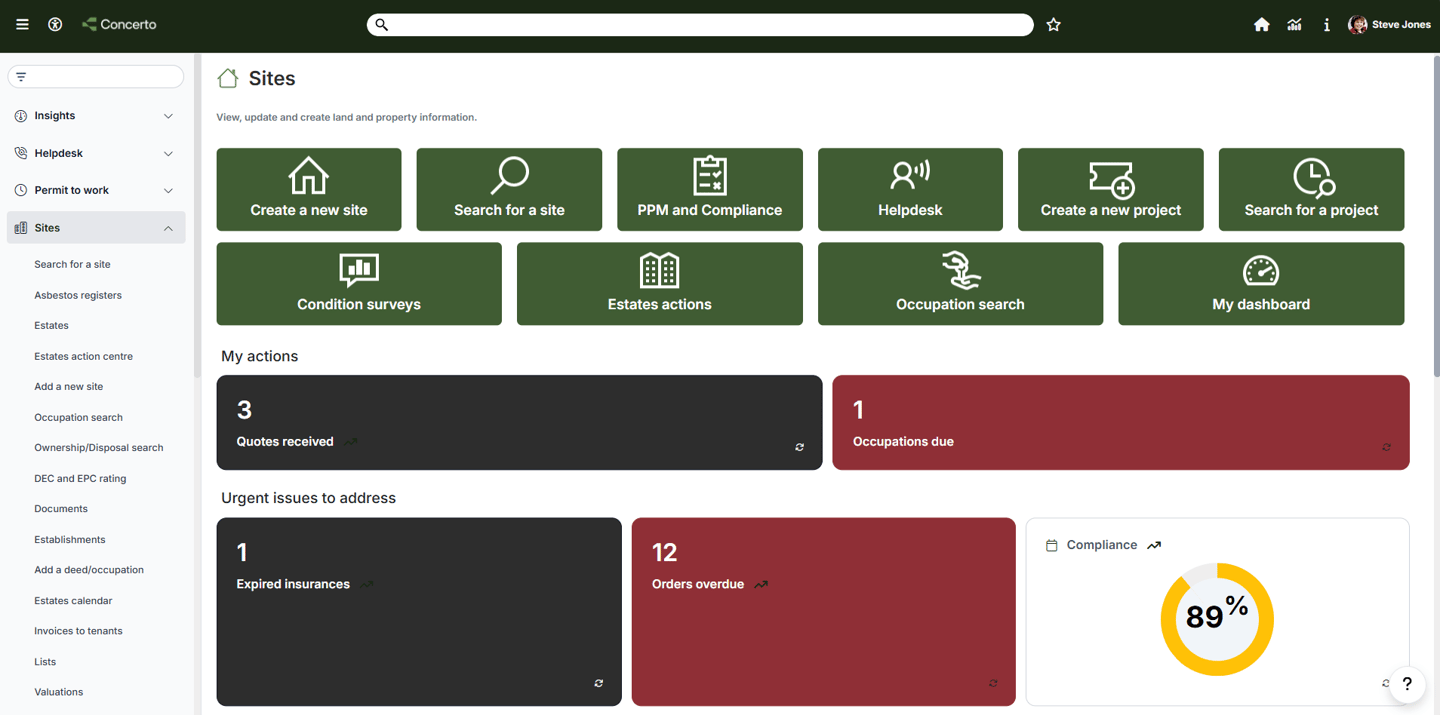Open Lists in sidebar
The image size is (1440, 715).
(45, 661)
